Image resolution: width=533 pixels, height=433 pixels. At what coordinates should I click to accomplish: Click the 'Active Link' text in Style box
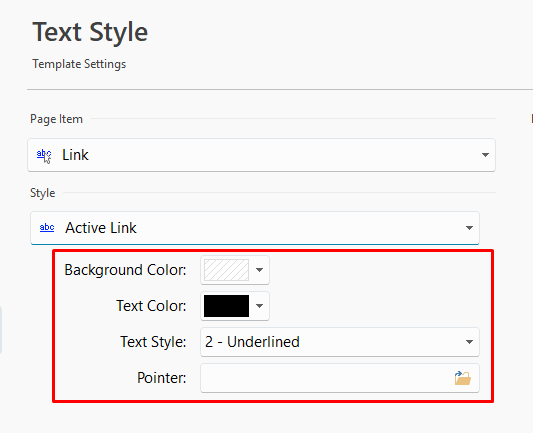point(101,228)
